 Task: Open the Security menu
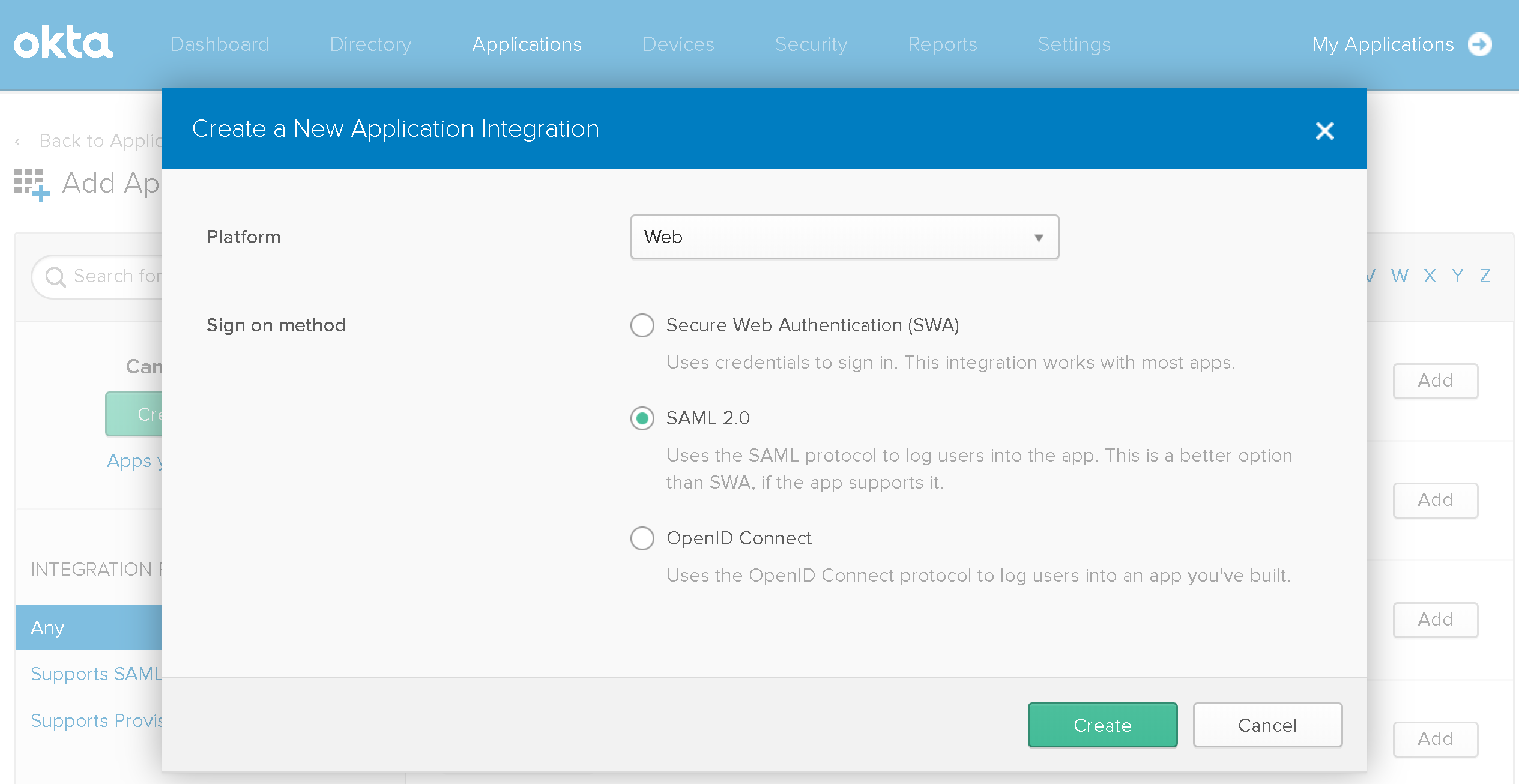tap(811, 44)
